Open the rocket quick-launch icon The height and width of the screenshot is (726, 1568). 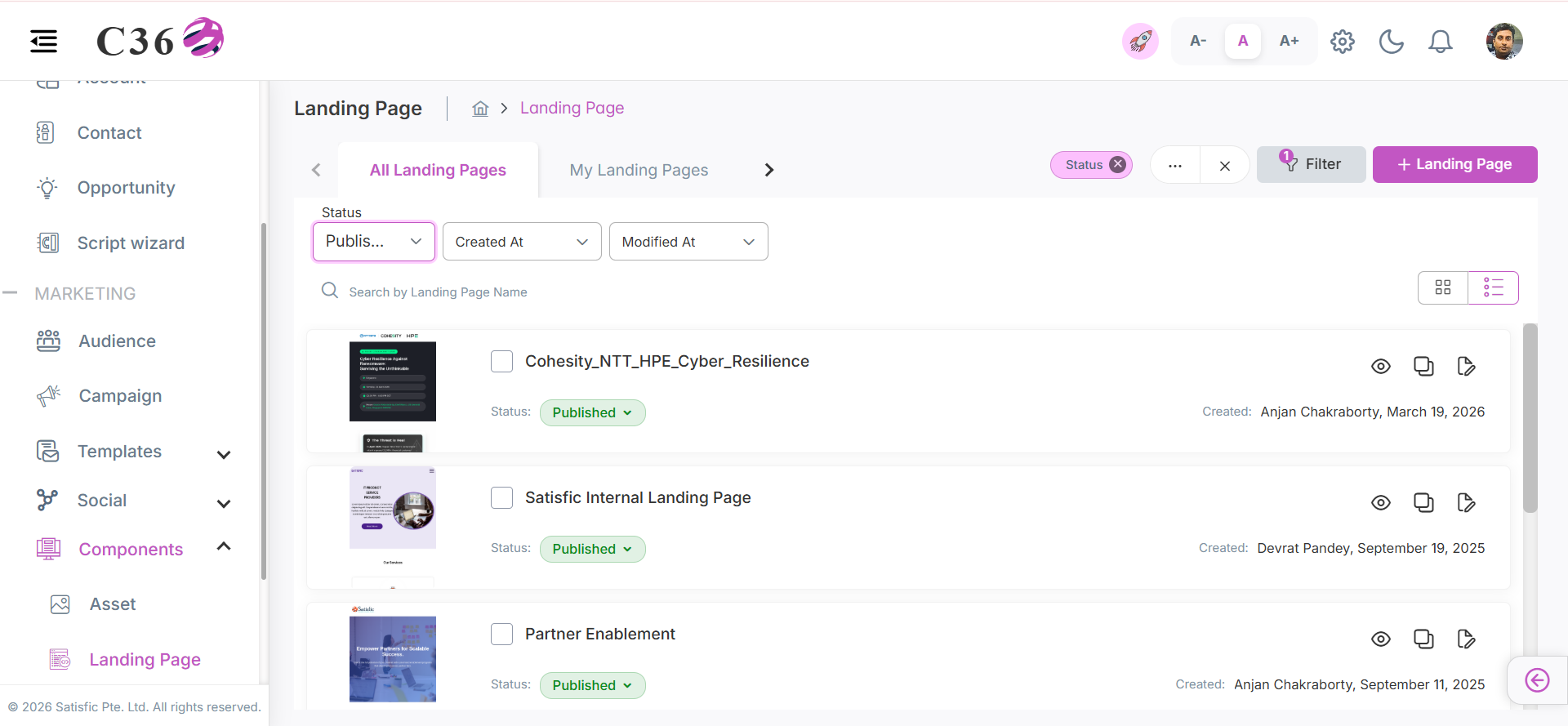(1140, 41)
